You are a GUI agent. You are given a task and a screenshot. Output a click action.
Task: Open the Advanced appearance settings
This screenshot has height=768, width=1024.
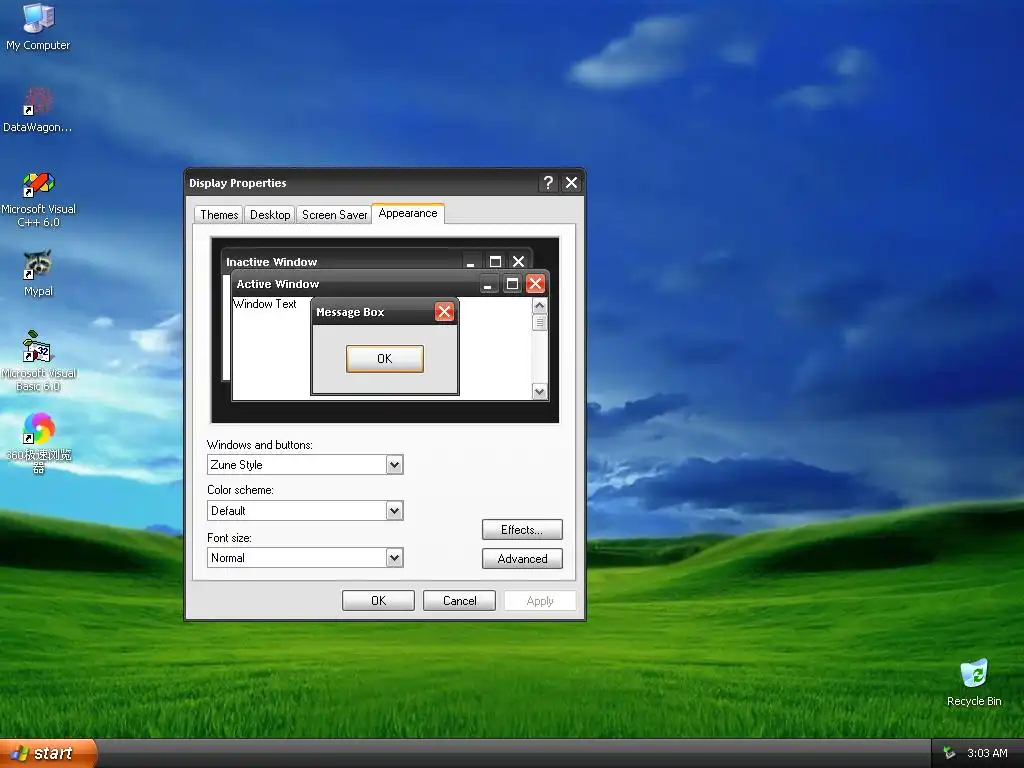pos(522,558)
